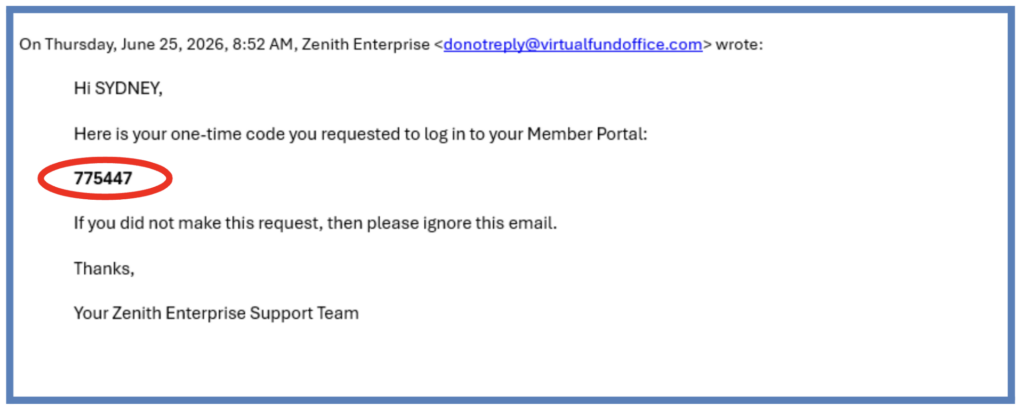Click the one-time code 775447
The width and height of the screenshot is (1024, 413).
click(103, 178)
